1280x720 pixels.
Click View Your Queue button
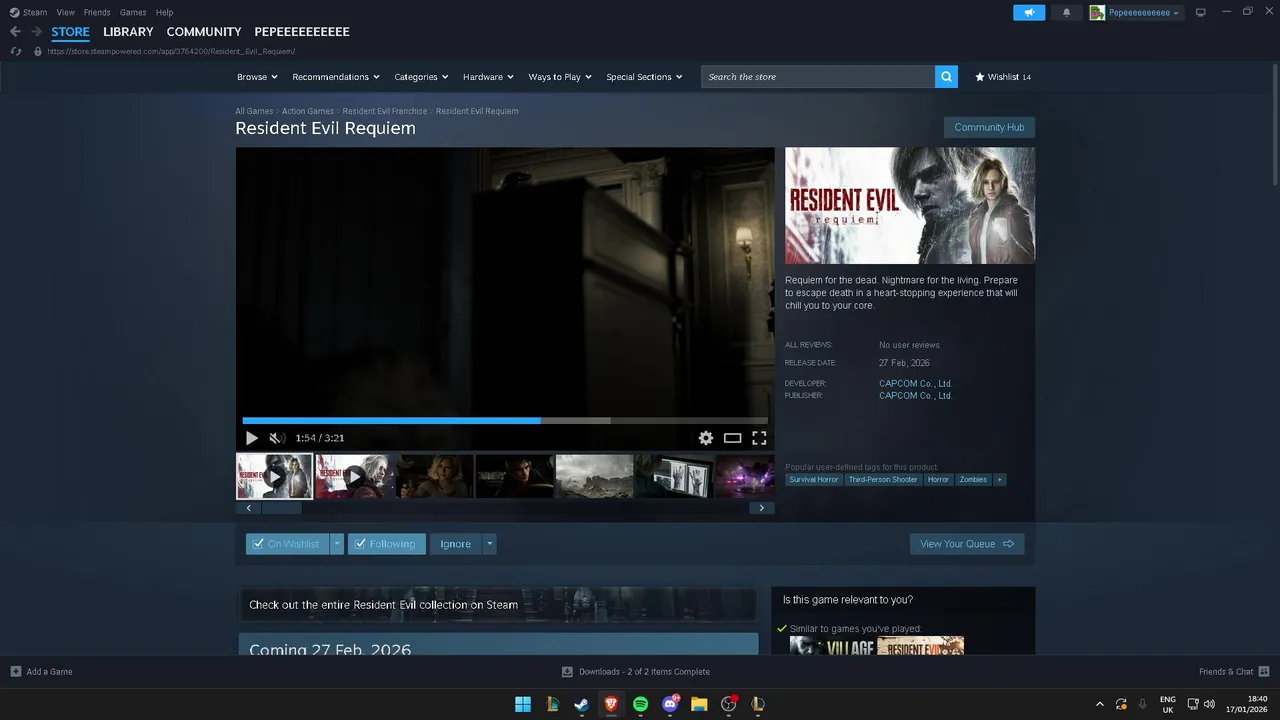pos(967,544)
